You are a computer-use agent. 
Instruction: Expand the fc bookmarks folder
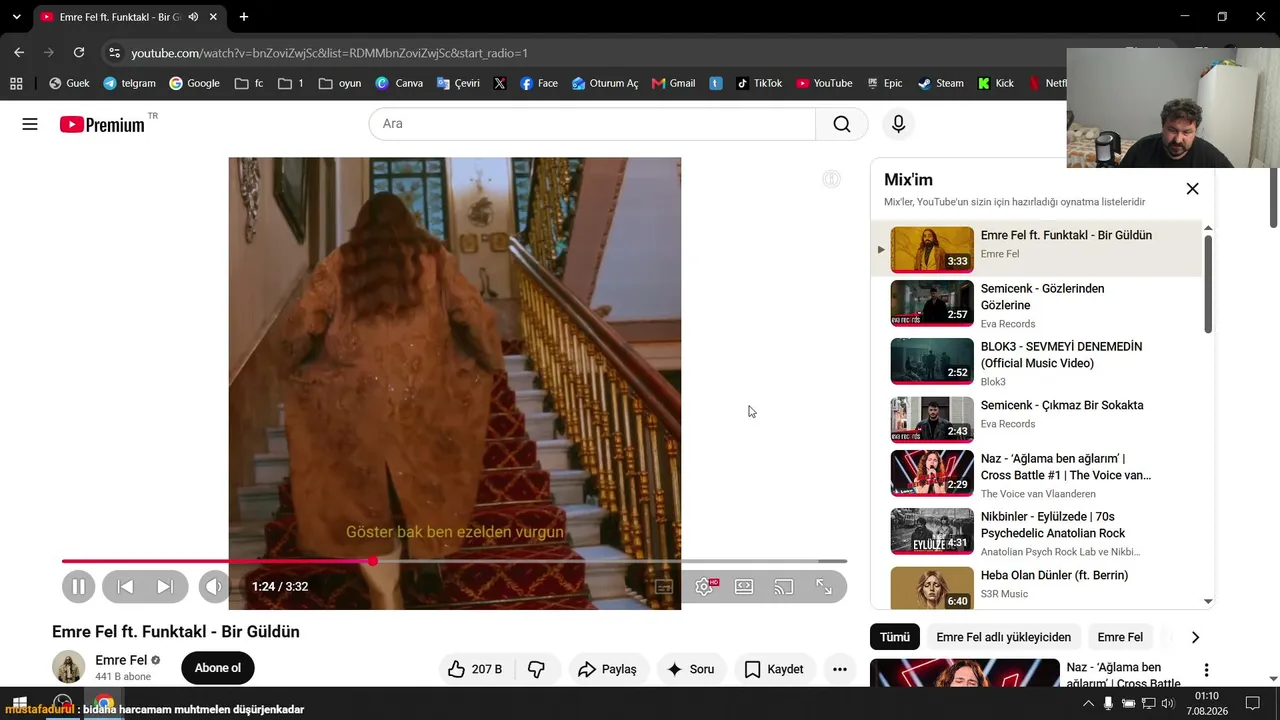coord(249,83)
